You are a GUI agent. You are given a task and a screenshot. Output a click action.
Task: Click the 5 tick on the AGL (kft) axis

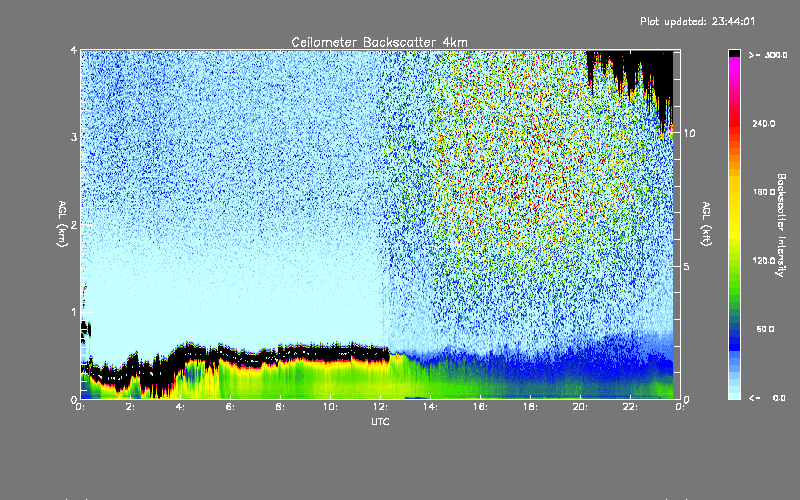(x=686, y=266)
